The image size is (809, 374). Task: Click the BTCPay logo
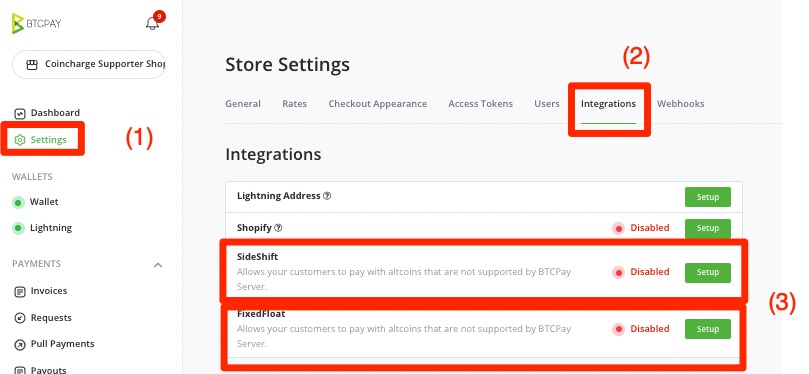click(x=36, y=23)
